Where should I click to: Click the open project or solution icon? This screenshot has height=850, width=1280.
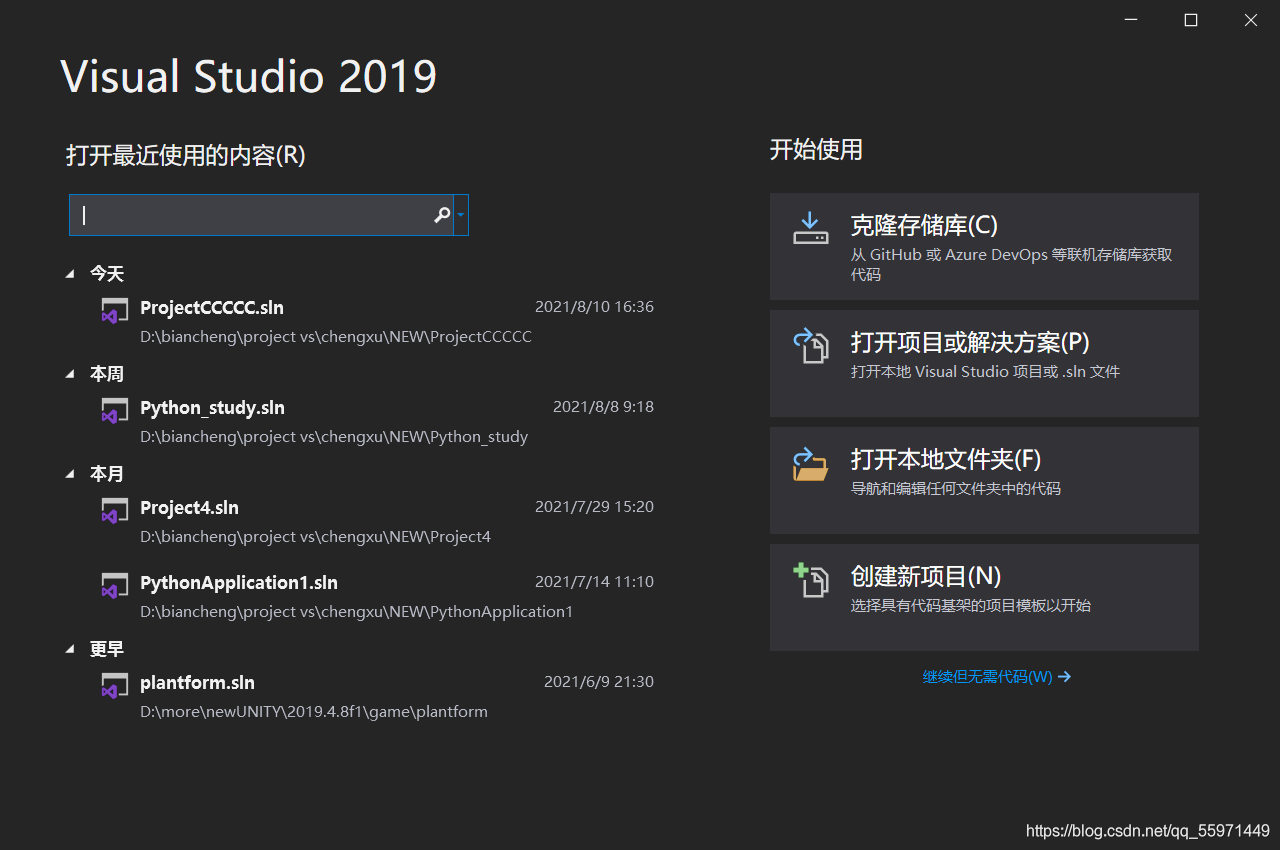point(811,345)
